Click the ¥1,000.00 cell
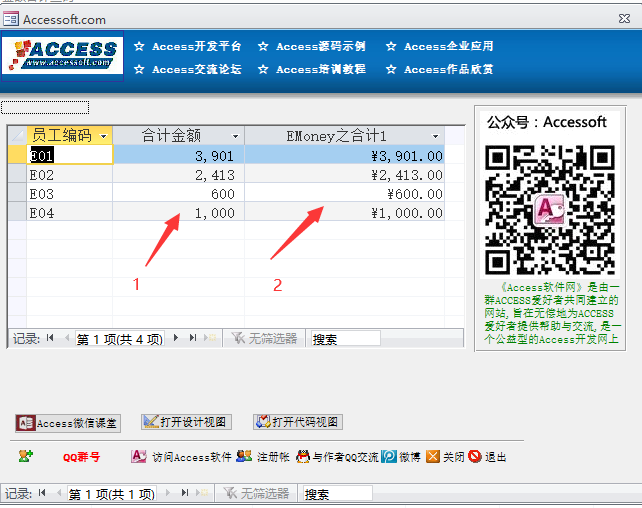The image size is (642, 508). coord(345,213)
